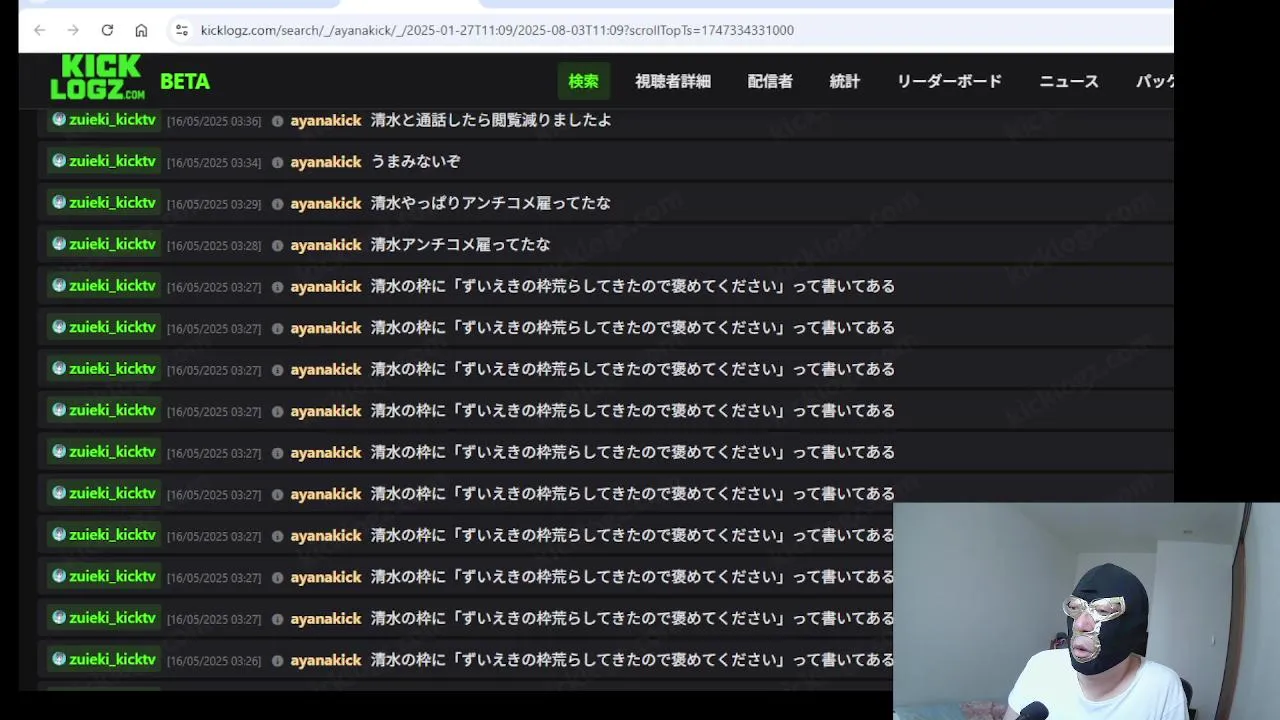1280x720 pixels.
Task: Click the info icon in the 03:28 row
Action: click(277, 245)
